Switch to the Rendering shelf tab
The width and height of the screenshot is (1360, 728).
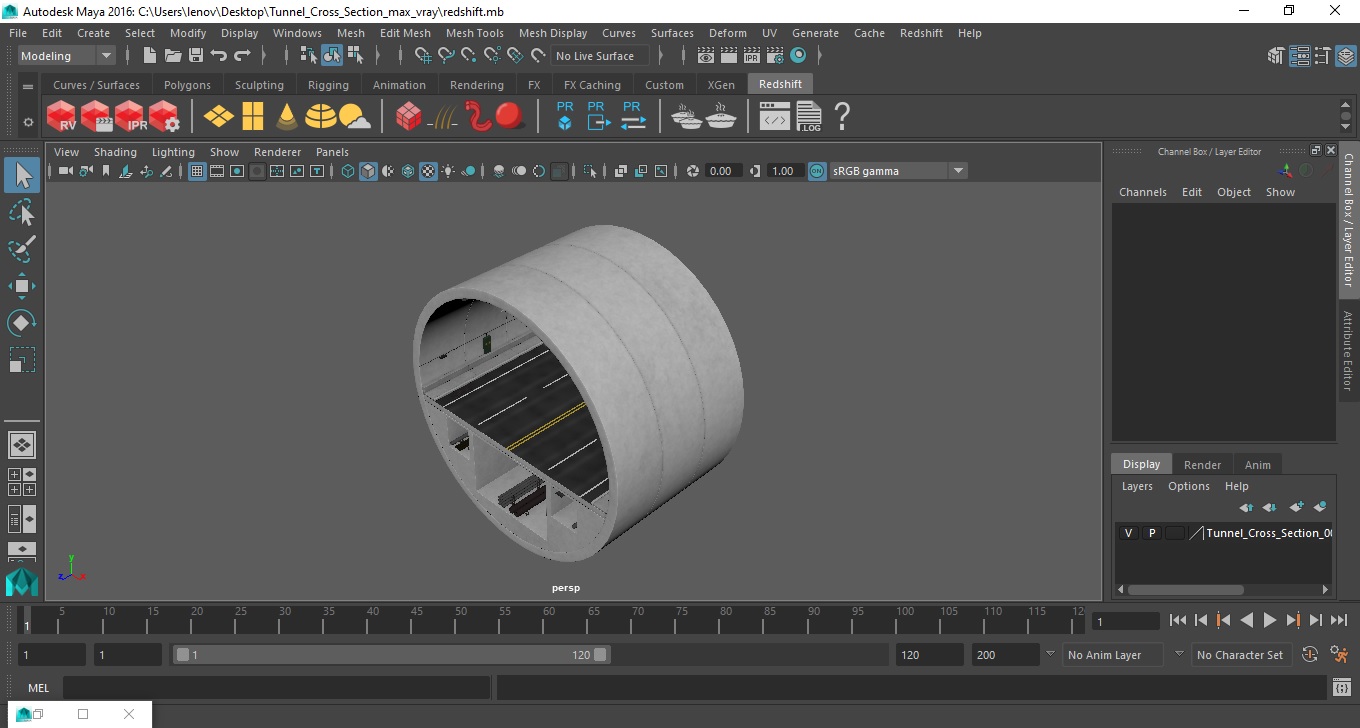click(477, 85)
